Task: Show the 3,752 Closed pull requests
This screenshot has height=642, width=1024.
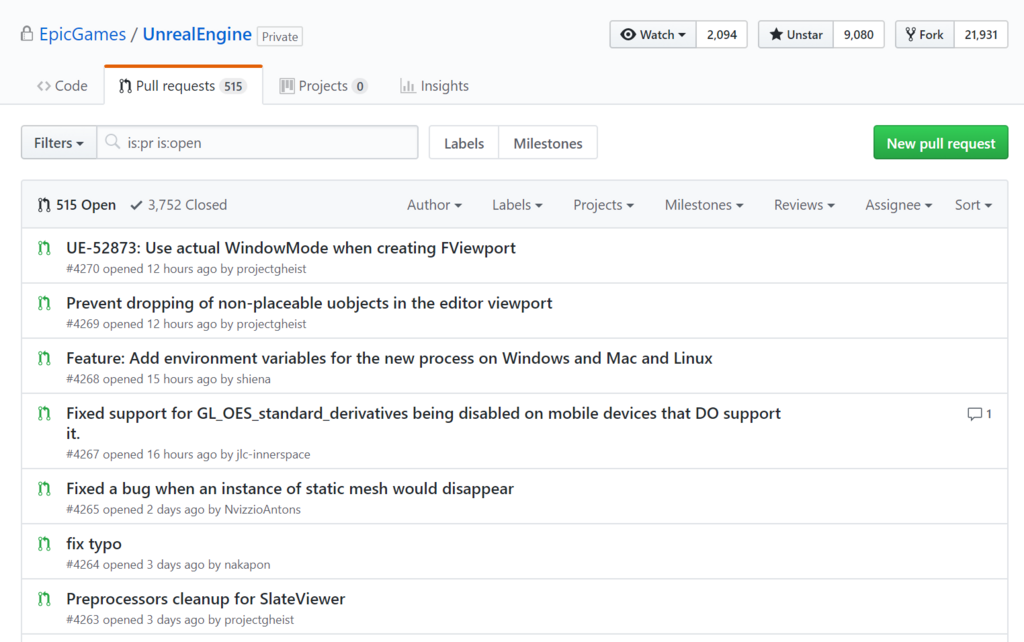Action: (178, 205)
